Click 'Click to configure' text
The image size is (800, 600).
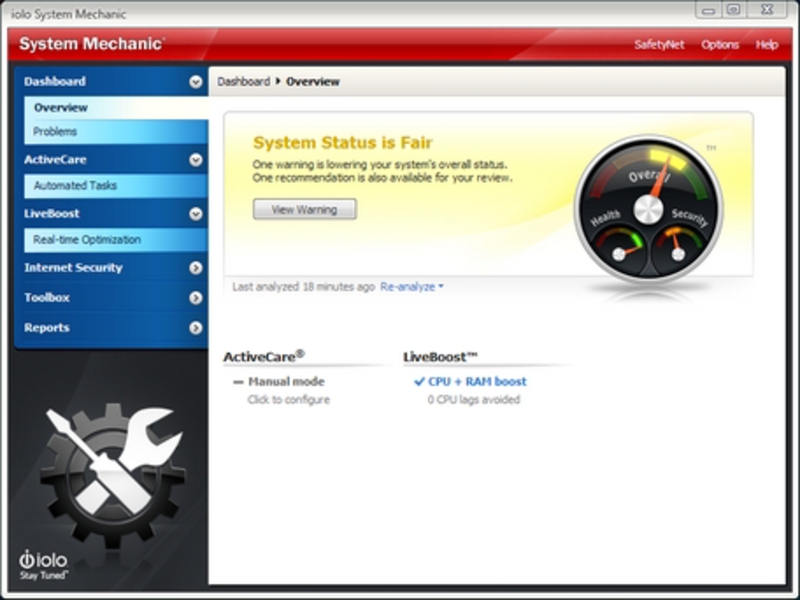289,399
